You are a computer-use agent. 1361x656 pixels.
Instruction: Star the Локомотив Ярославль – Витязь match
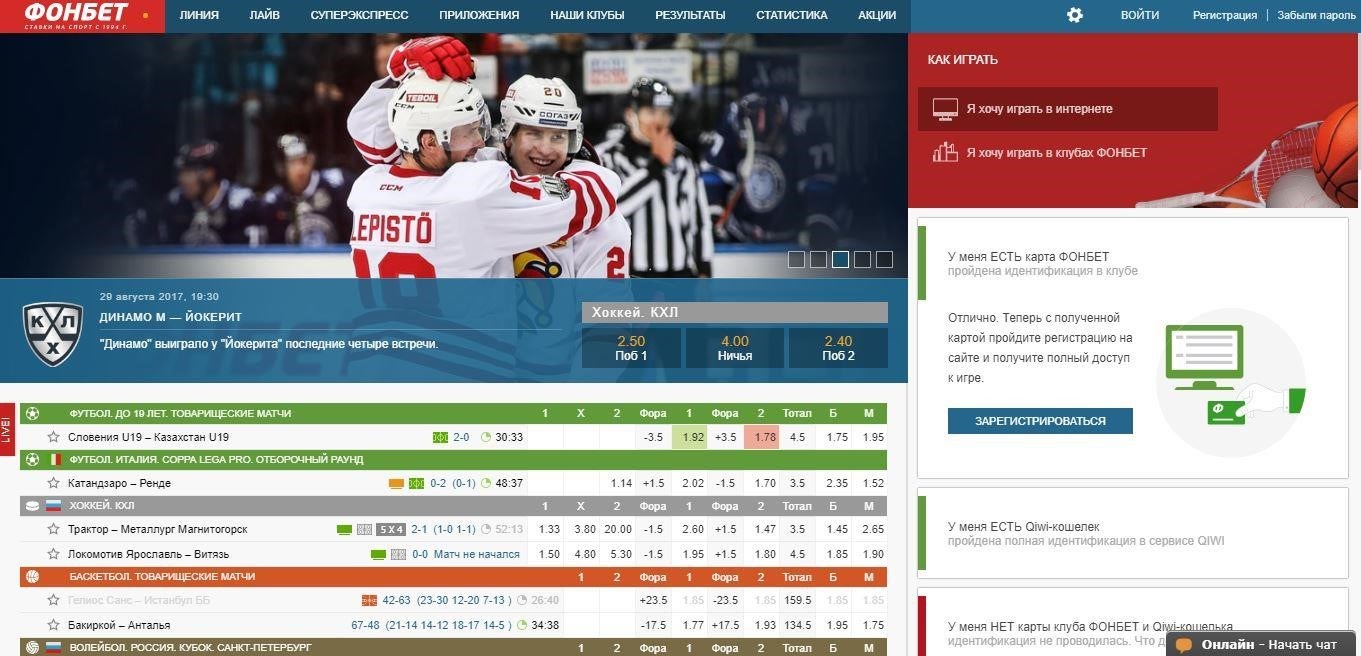tap(53, 554)
